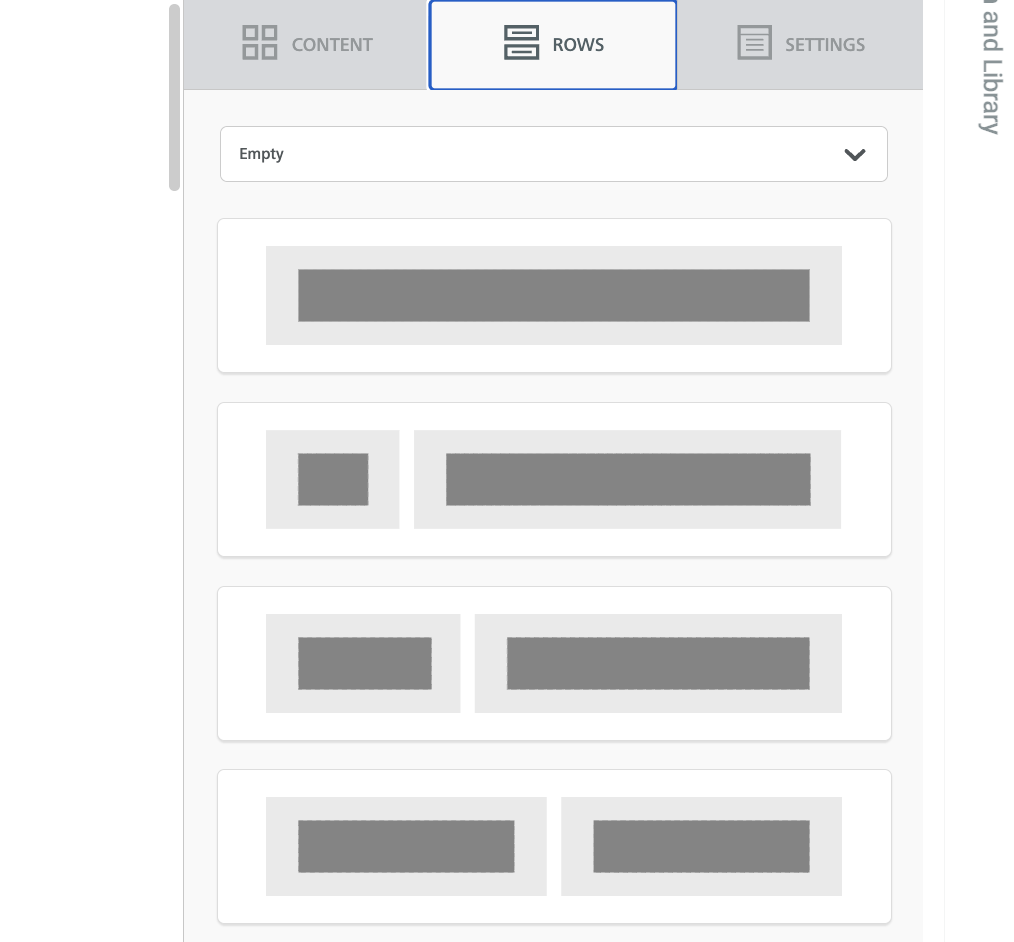The height and width of the screenshot is (942, 1014).
Task: Click the dropdown chevron arrow beside Empty
Action: pyautogui.click(x=855, y=155)
